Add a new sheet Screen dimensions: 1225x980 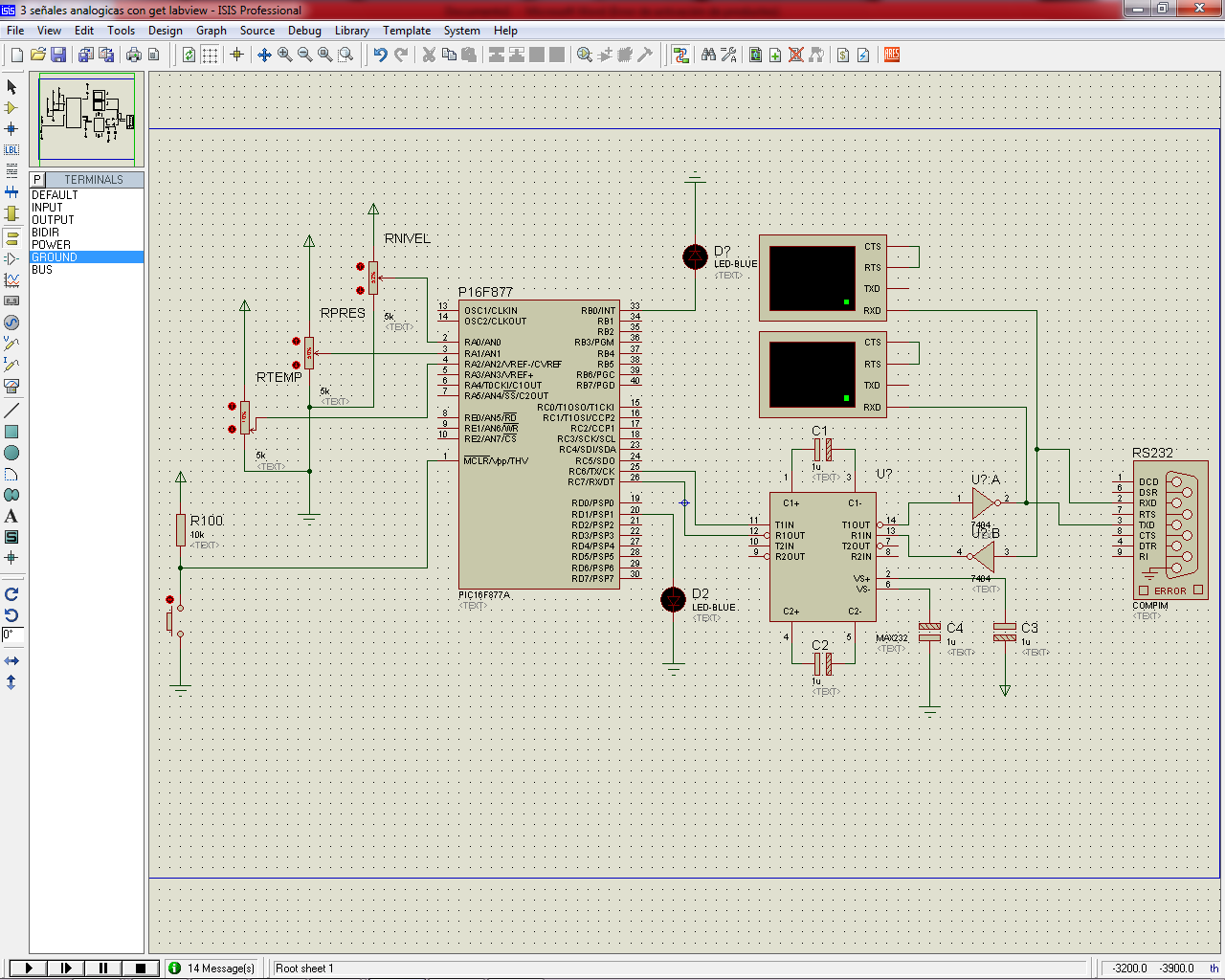[775, 55]
